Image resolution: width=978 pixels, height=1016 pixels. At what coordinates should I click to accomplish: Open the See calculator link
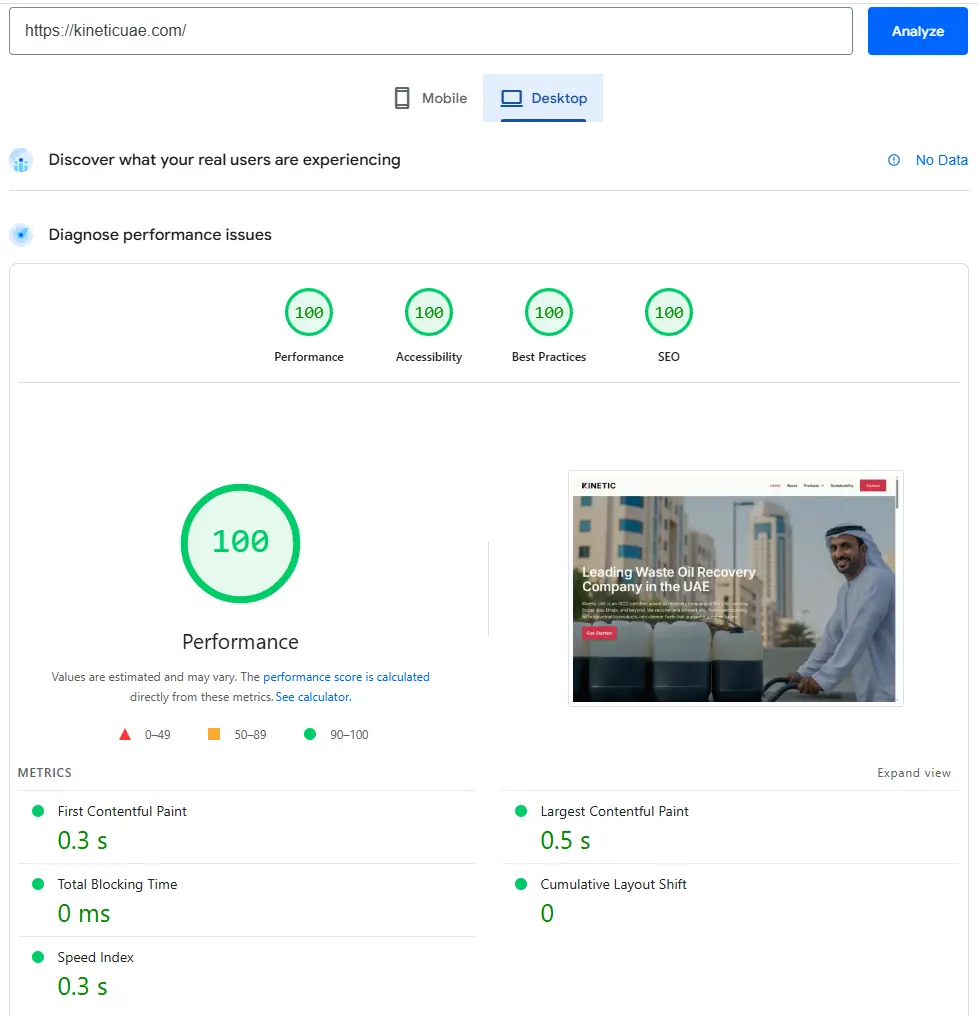[x=313, y=697]
